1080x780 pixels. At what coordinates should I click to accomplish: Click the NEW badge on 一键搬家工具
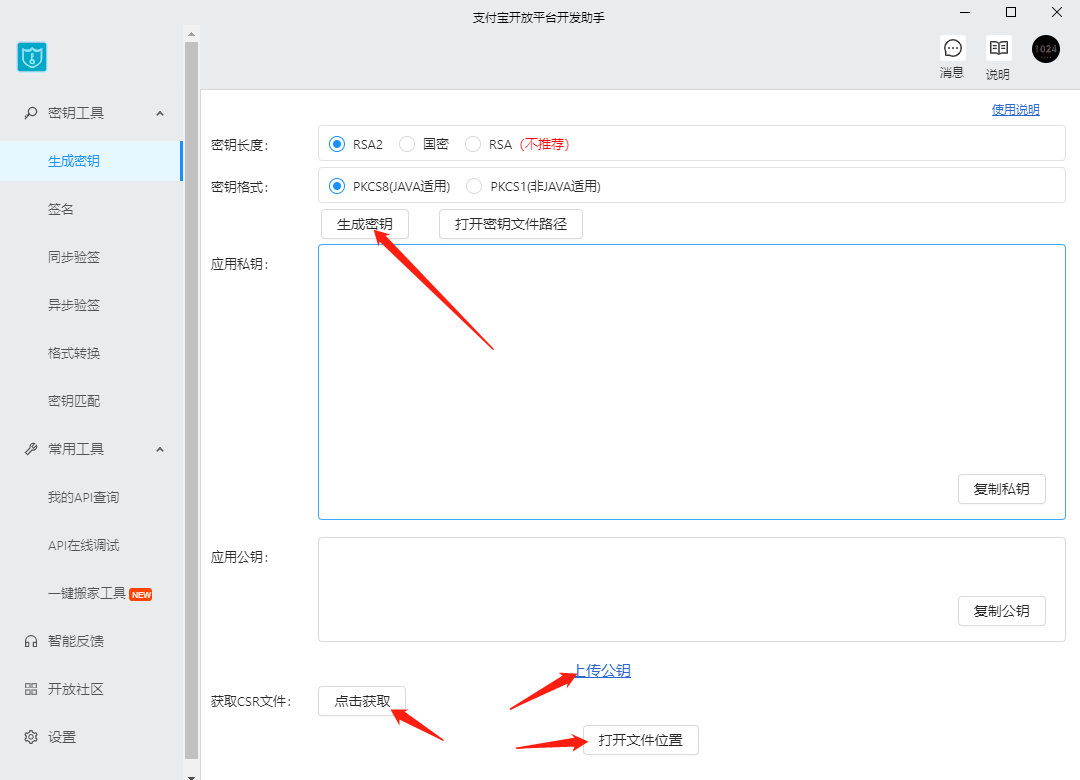click(x=141, y=595)
